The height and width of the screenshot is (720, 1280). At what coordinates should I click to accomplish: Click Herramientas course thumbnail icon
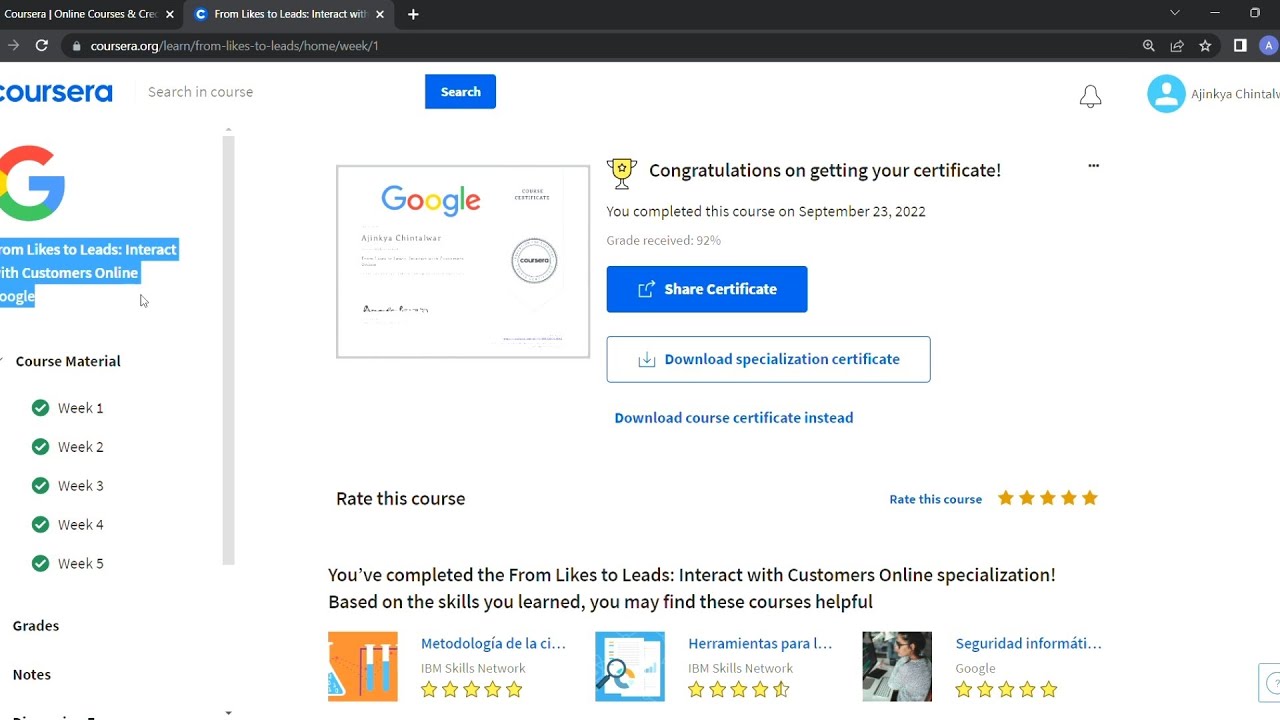pyautogui.click(x=630, y=666)
